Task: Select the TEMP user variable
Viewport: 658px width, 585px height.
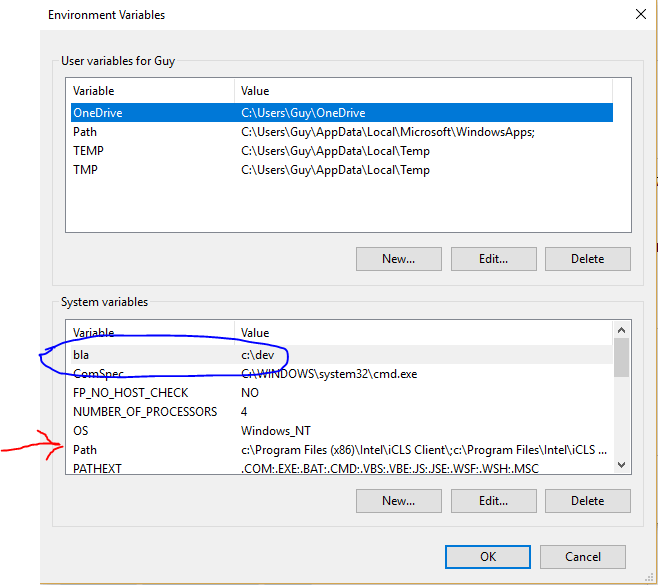Action: click(342, 151)
